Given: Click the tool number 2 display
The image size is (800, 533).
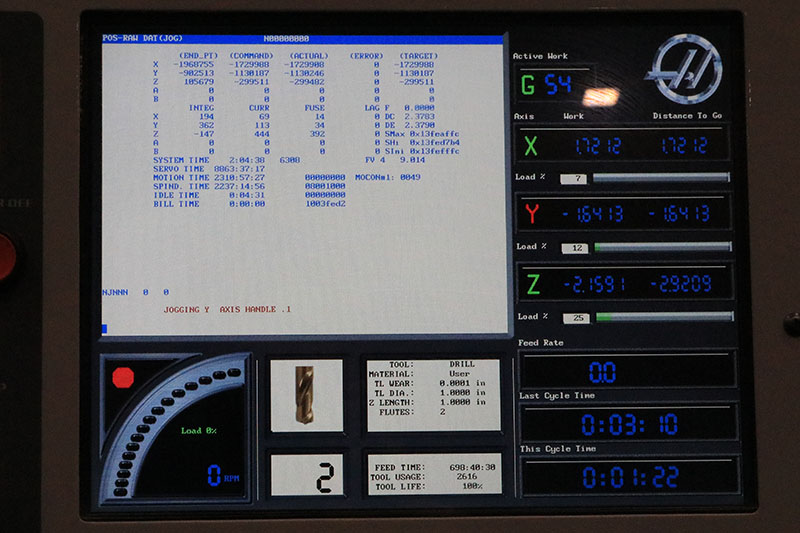Looking at the screenshot, I should point(326,477).
